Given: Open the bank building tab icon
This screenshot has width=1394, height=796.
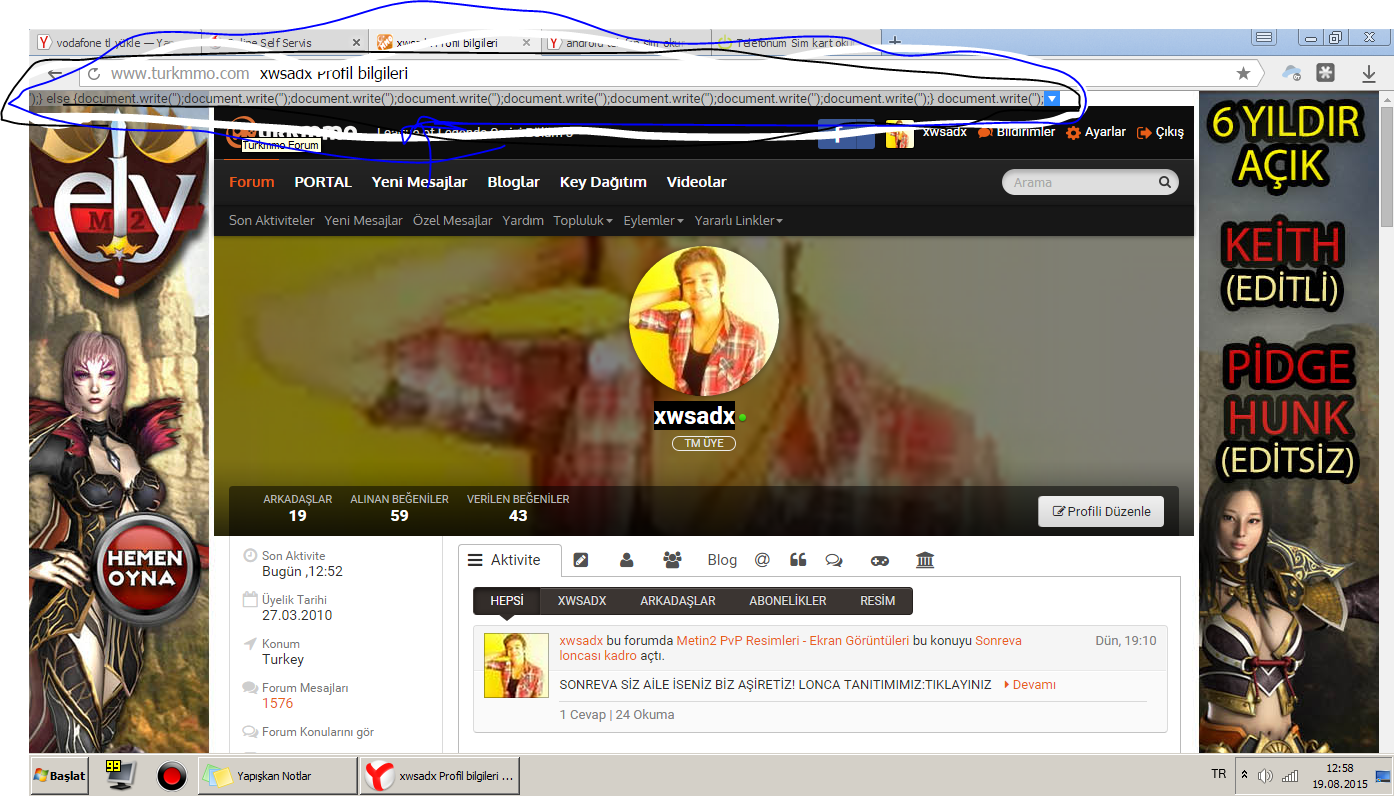Looking at the screenshot, I should [x=925, y=560].
